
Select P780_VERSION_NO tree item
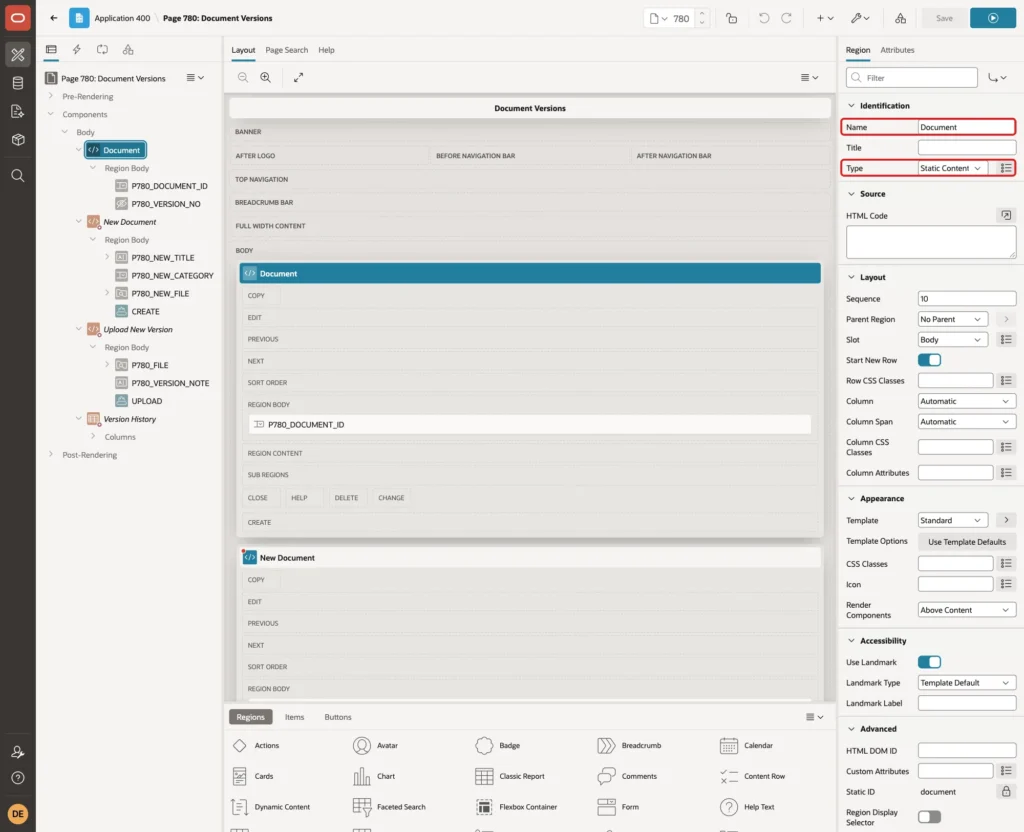158,204
